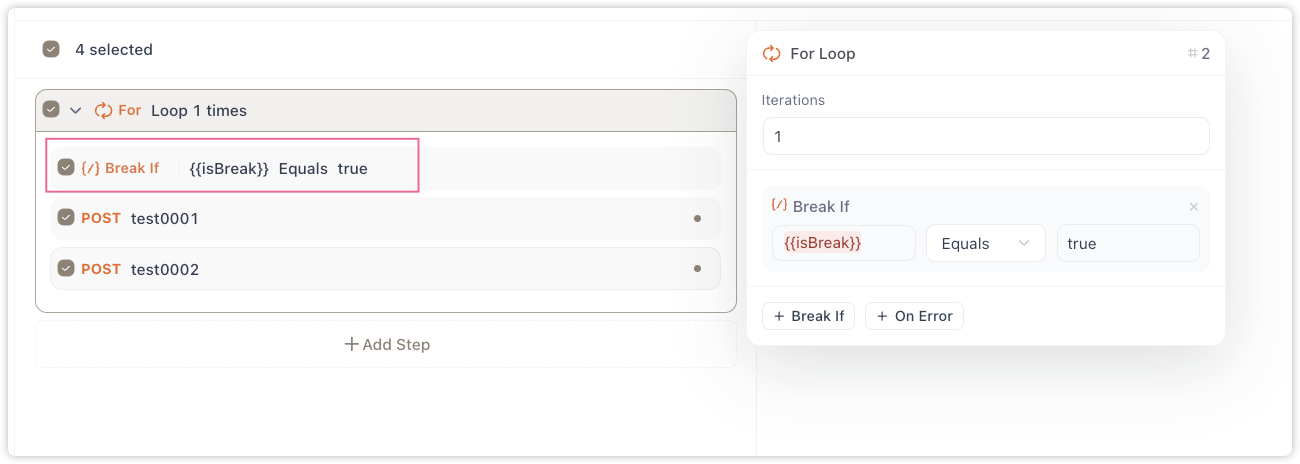Remove the Break If condition with x
The image size is (1300, 464).
[x=1193, y=207]
